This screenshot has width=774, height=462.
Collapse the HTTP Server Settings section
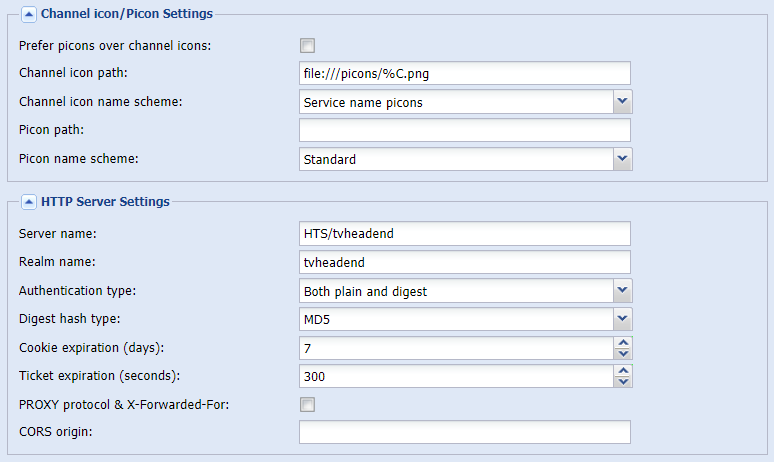coord(29,202)
